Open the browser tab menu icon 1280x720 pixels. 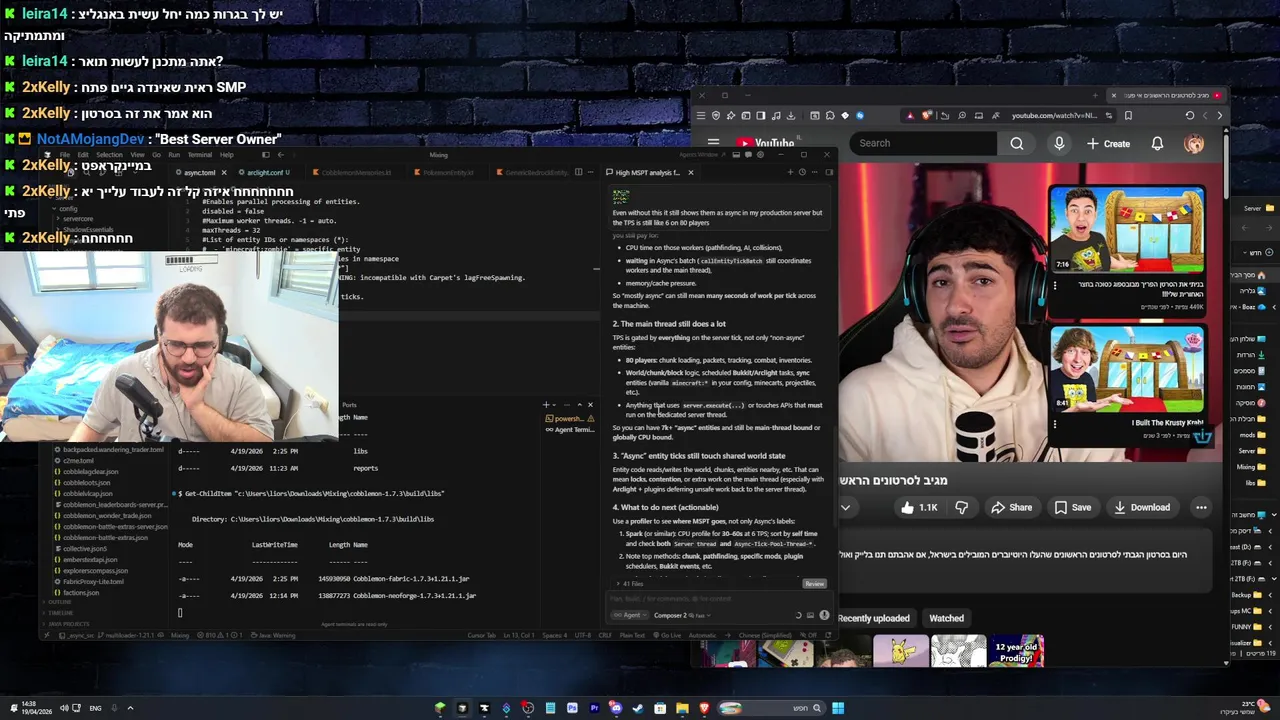[x=701, y=115]
